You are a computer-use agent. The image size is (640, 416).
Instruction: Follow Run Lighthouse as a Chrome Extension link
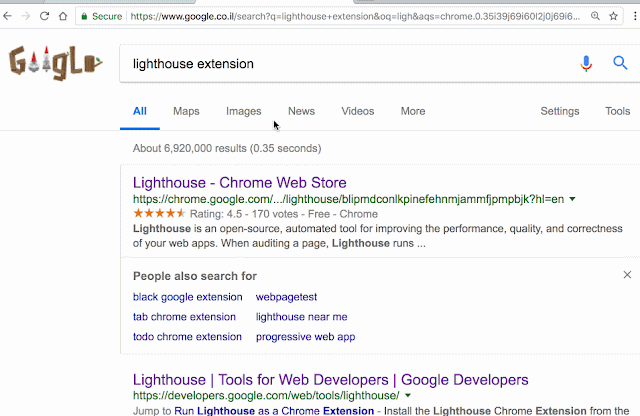(x=274, y=410)
